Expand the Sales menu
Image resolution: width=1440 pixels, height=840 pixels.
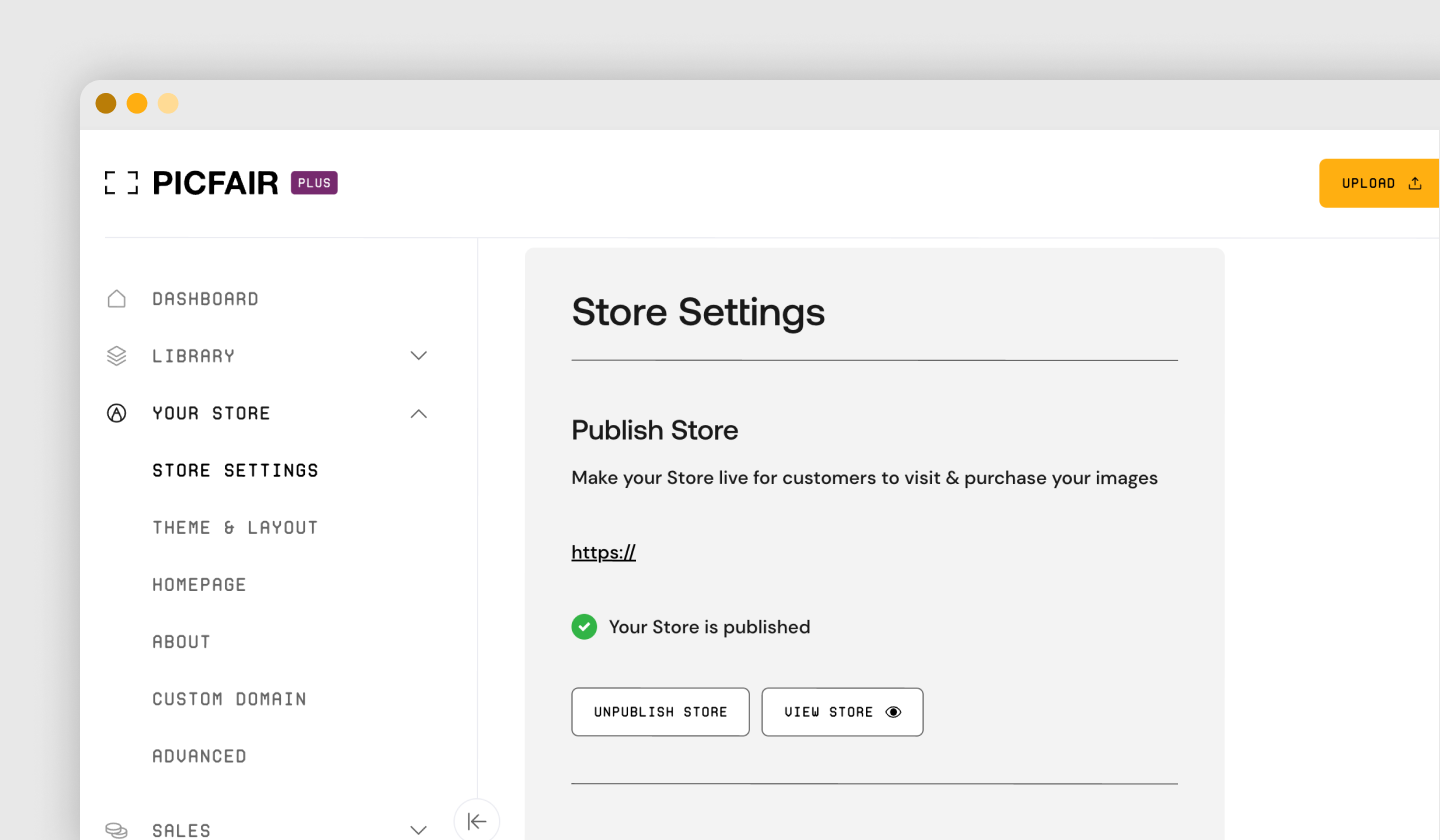[x=418, y=828]
